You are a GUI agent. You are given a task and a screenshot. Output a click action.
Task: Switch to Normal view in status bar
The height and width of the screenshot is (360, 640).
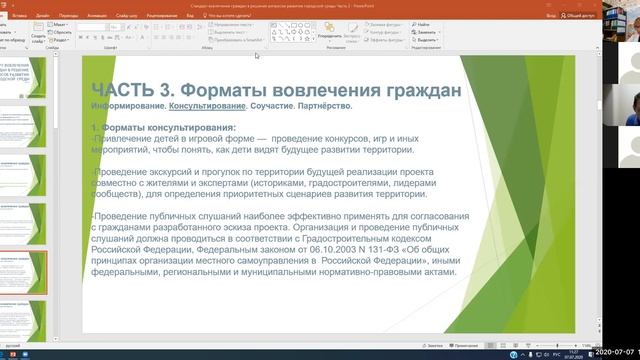[x=491, y=346]
